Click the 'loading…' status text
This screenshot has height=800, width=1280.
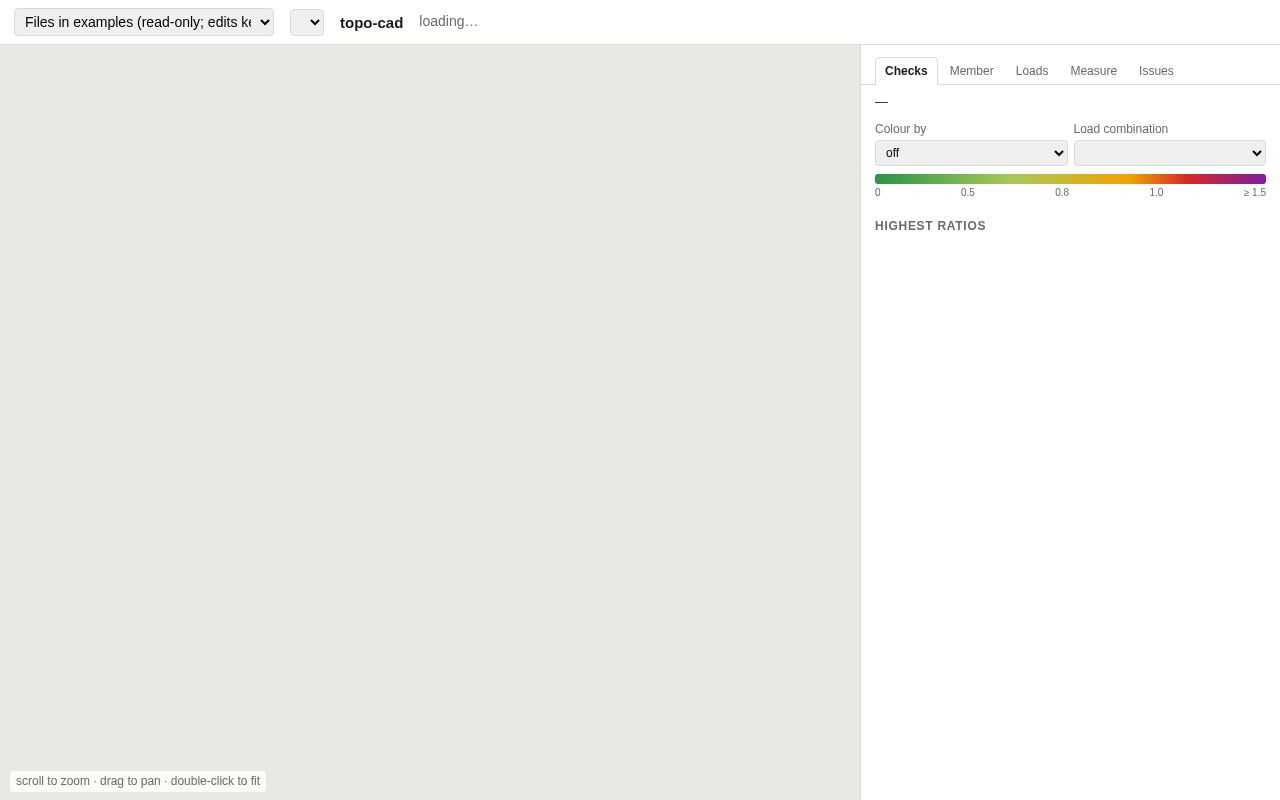pos(449,21)
